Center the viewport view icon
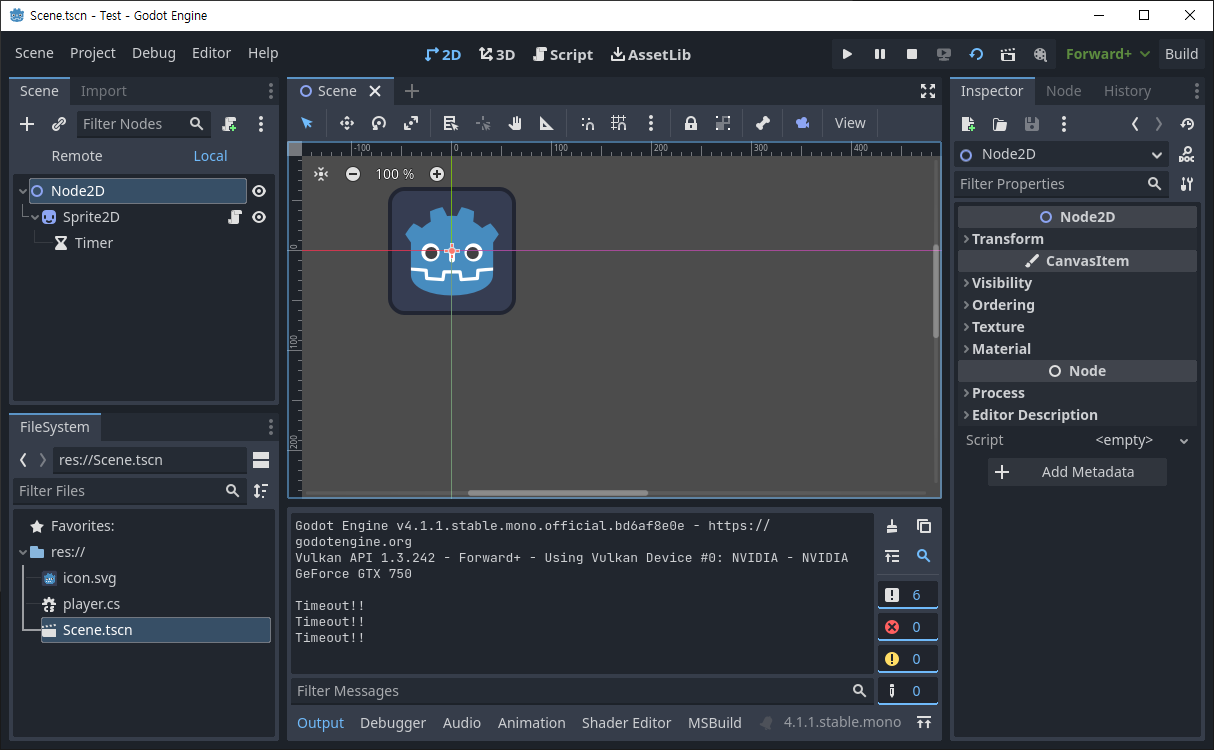Image resolution: width=1214 pixels, height=750 pixels. 321,174
